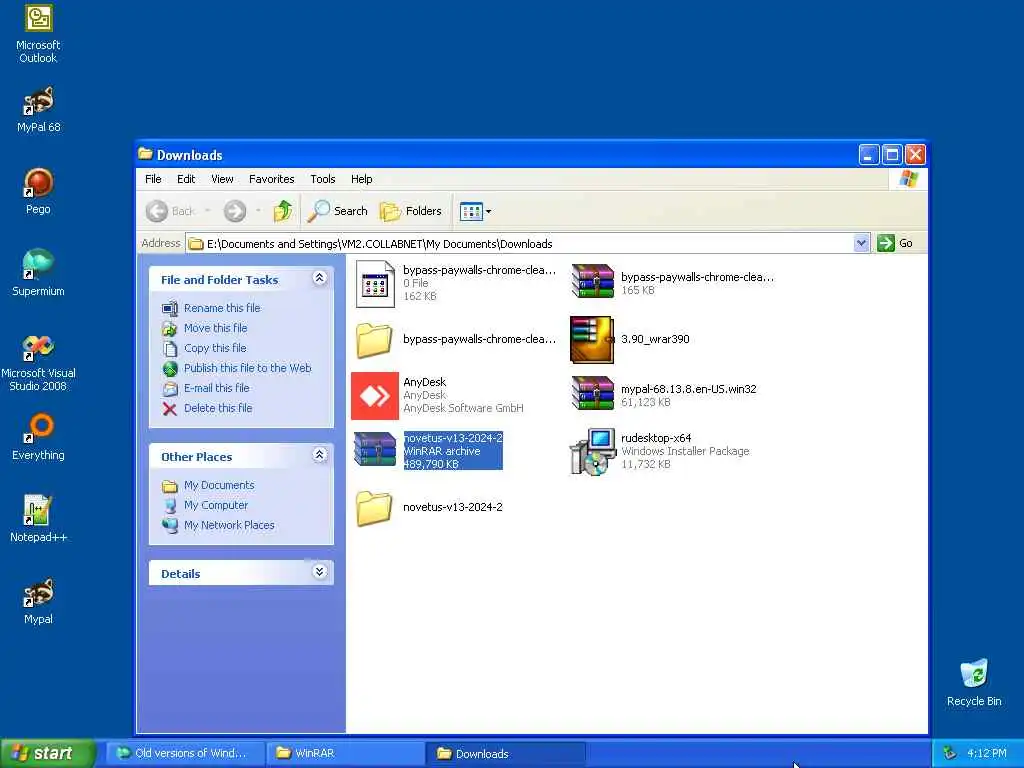This screenshot has height=768, width=1024.
Task: Click the Windows flag logo in menu bar
Action: click(x=908, y=179)
